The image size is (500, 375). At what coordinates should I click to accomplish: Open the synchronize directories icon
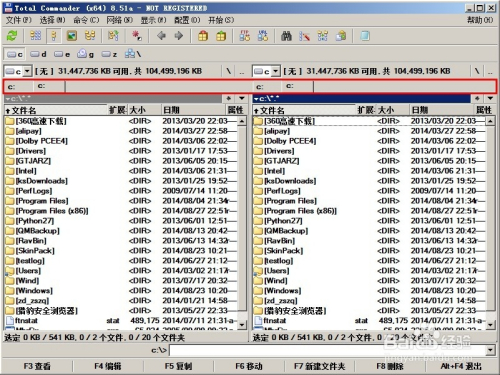322,36
